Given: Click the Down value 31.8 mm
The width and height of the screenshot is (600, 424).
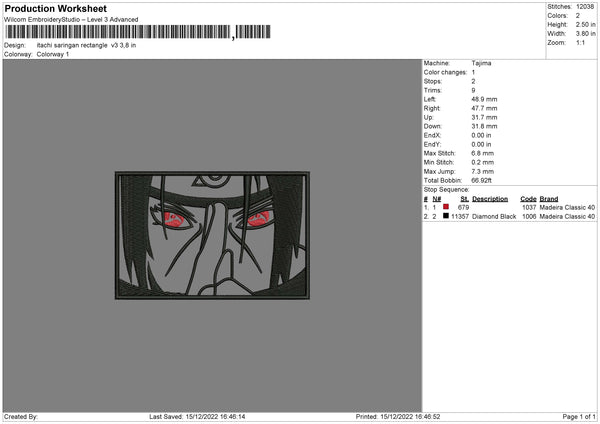Looking at the screenshot, I should tap(484, 126).
